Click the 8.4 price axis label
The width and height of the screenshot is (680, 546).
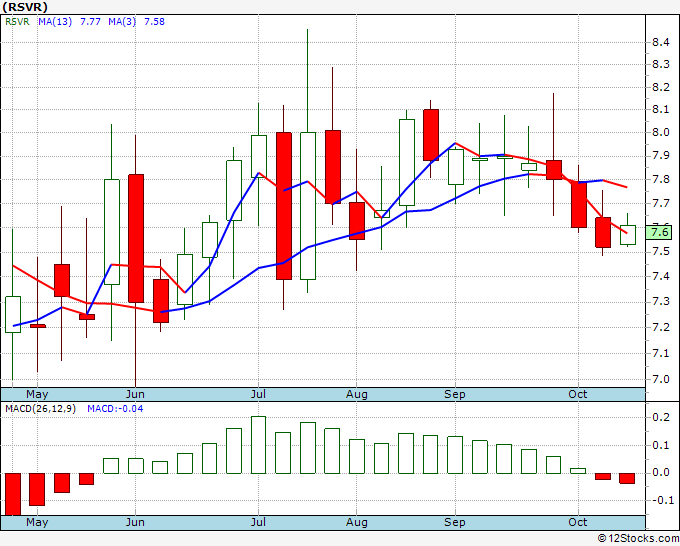pos(660,42)
